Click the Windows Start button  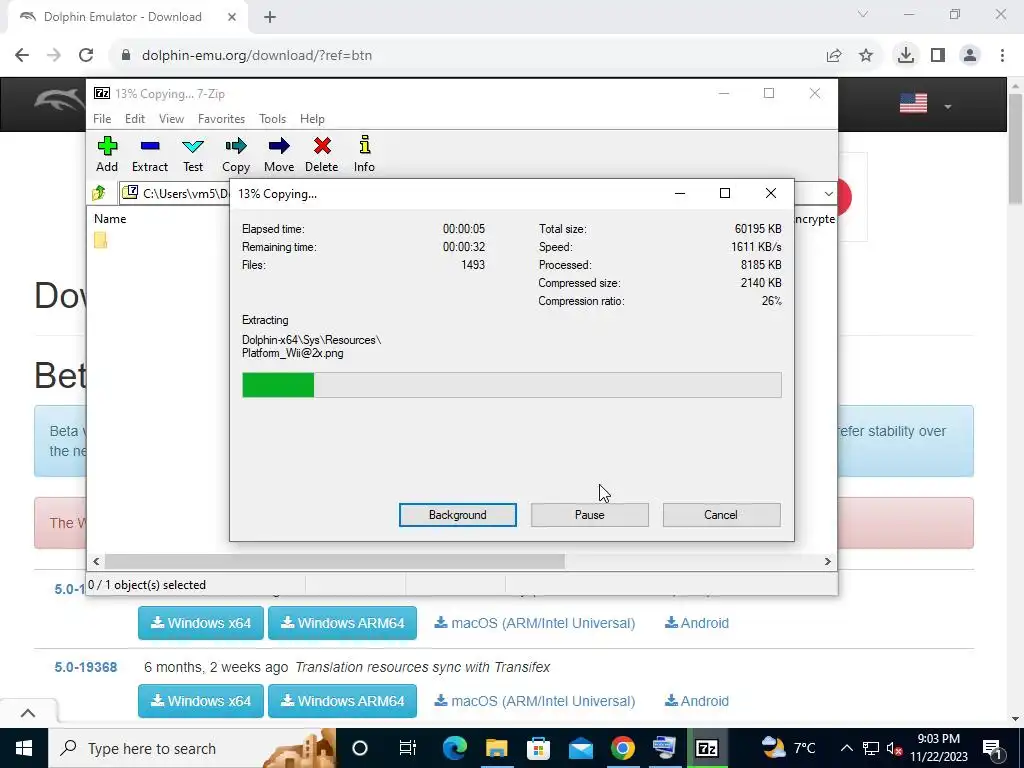24,748
